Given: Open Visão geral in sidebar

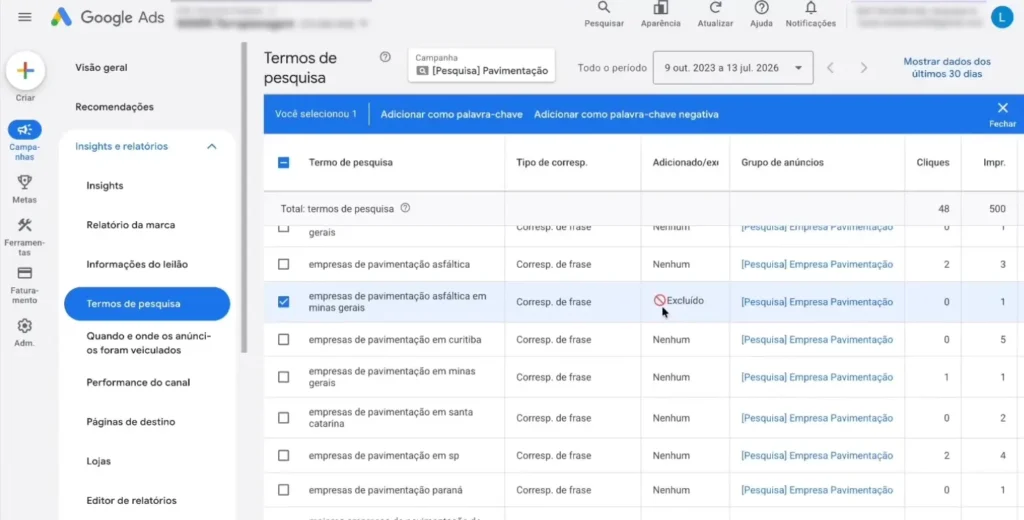Looking at the screenshot, I should pyautogui.click(x=101, y=67).
